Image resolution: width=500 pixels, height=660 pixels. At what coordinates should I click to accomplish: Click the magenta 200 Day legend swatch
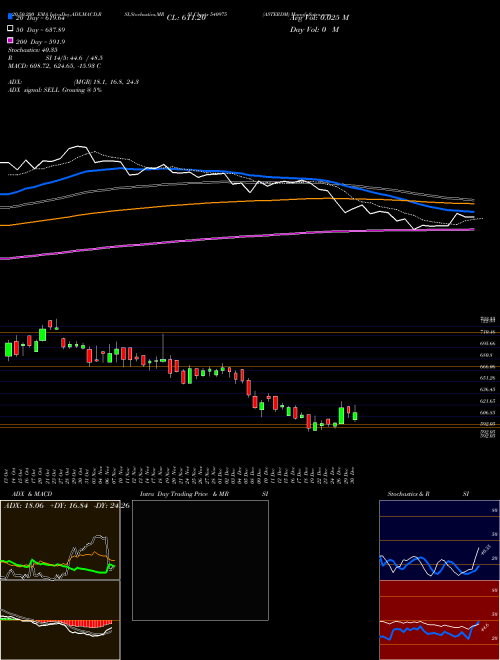click(11, 41)
